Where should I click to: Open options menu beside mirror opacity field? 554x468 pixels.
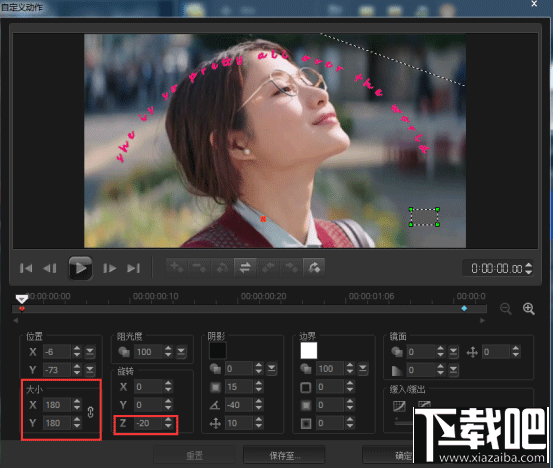(453, 351)
